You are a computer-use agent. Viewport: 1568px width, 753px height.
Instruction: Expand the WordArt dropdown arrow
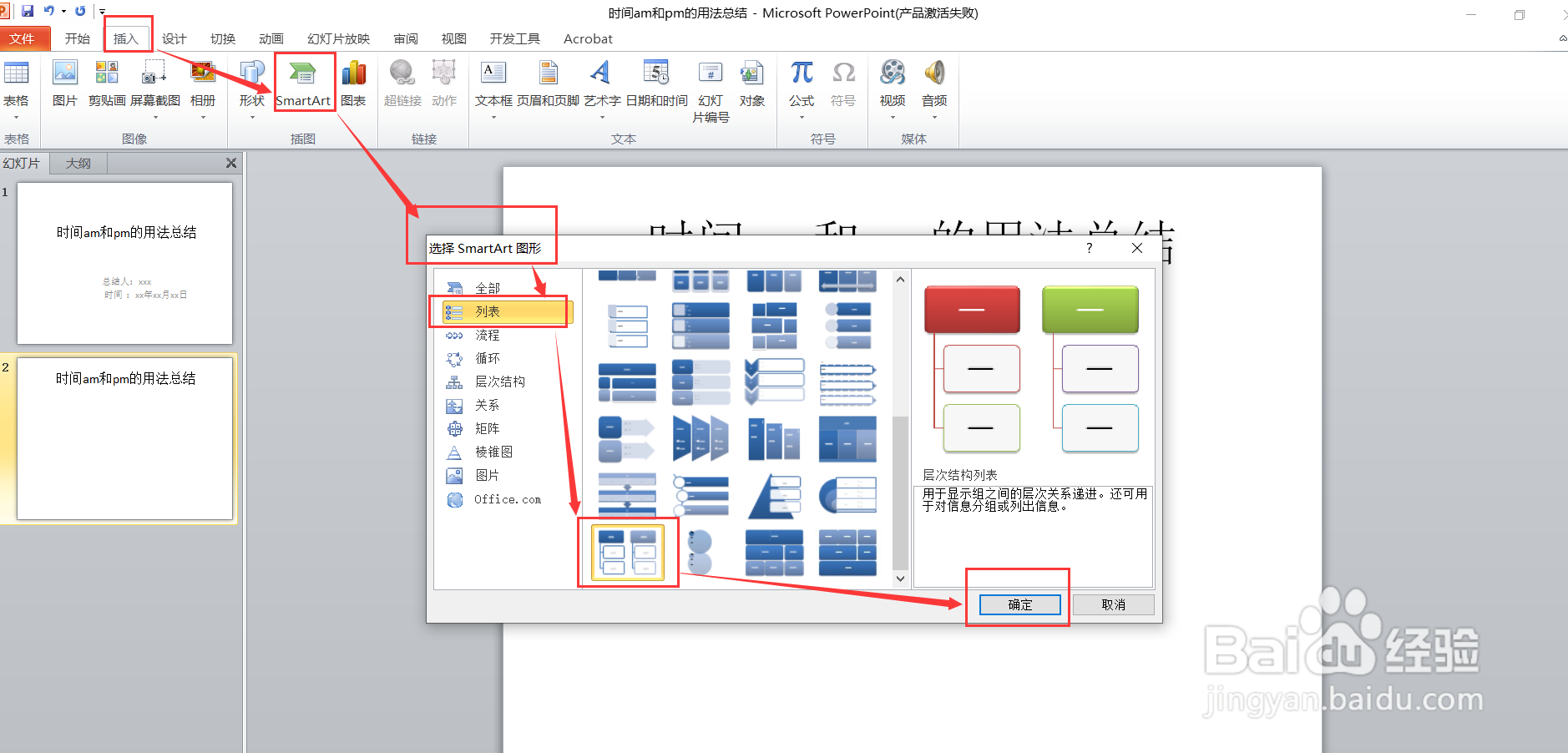[x=602, y=118]
